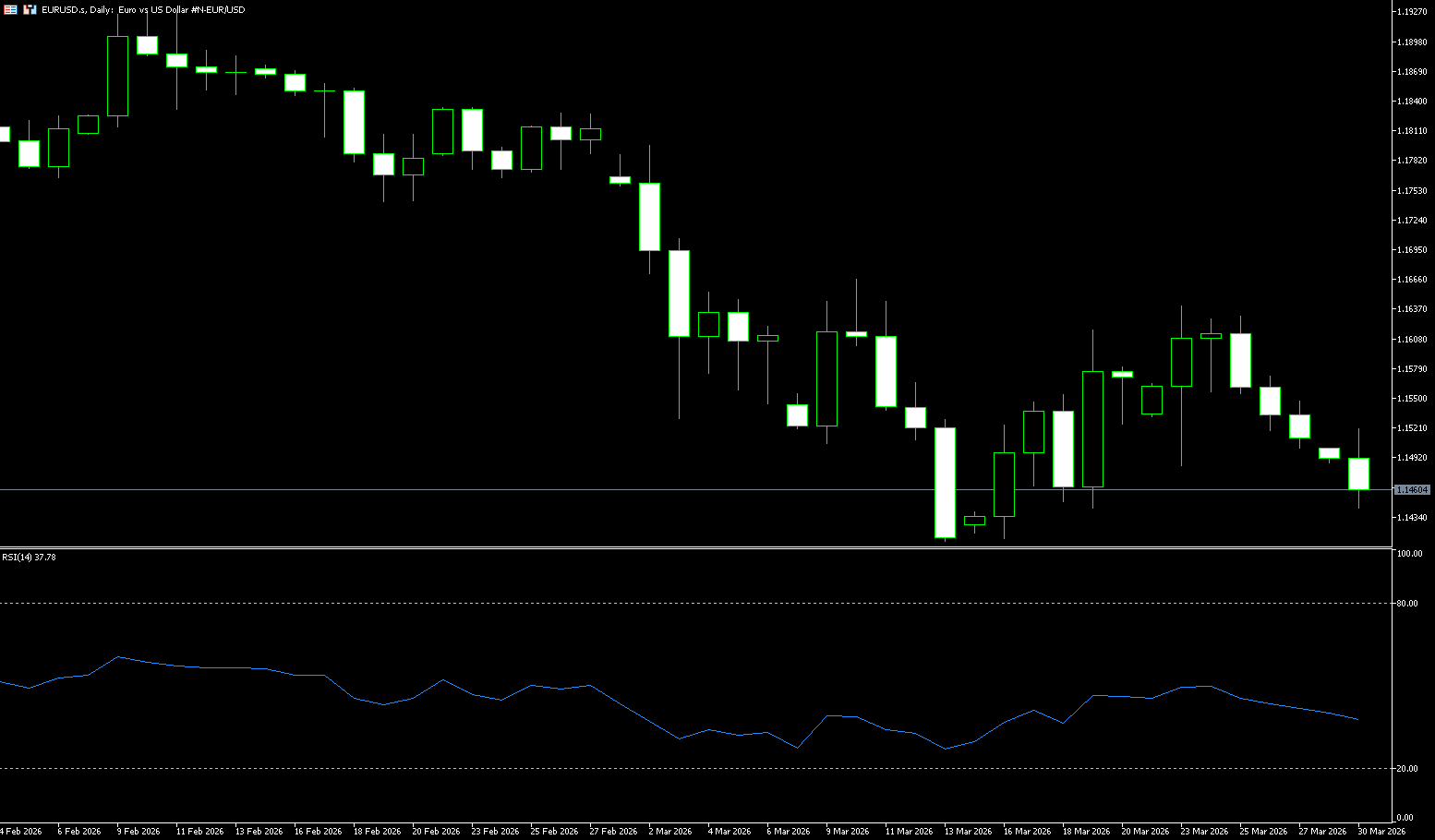
Task: Click the 1.19270 price scale label
Action: click(1412, 12)
